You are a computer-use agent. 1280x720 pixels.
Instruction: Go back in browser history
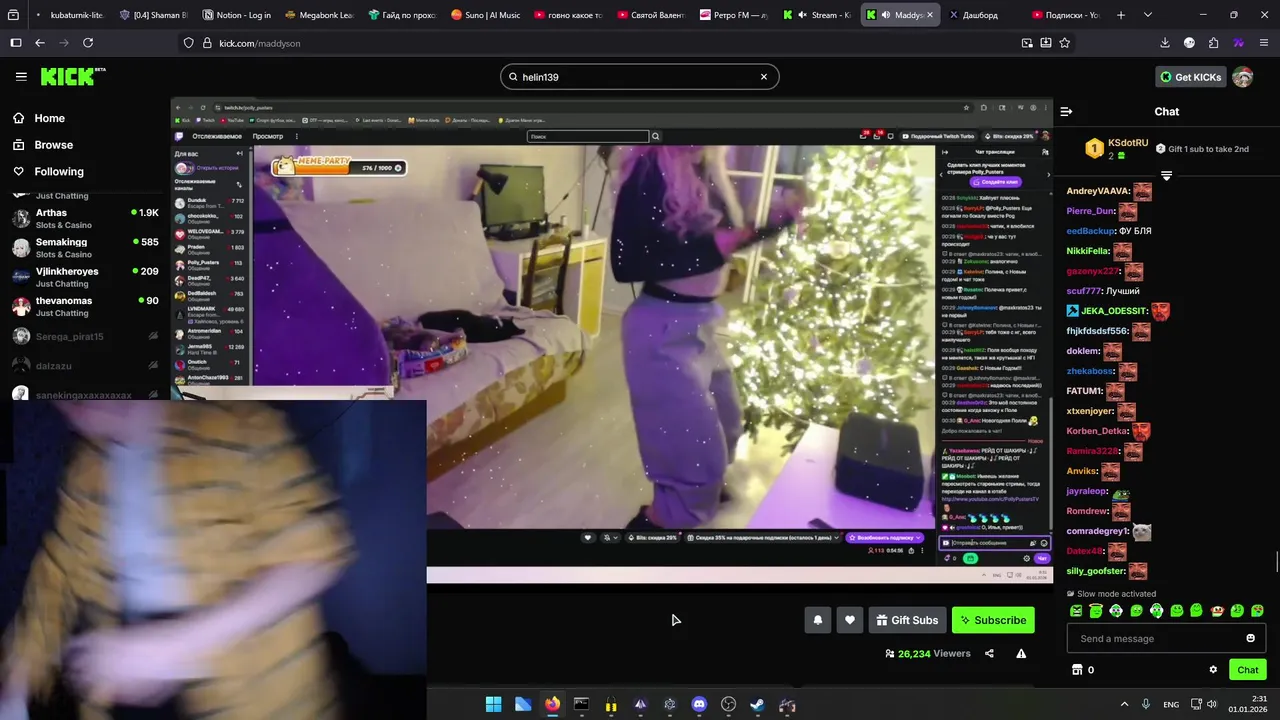tap(40, 43)
